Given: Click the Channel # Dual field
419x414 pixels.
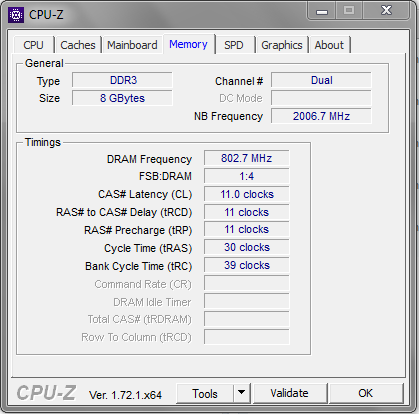Looking at the screenshot, I should pyautogui.click(x=321, y=80).
